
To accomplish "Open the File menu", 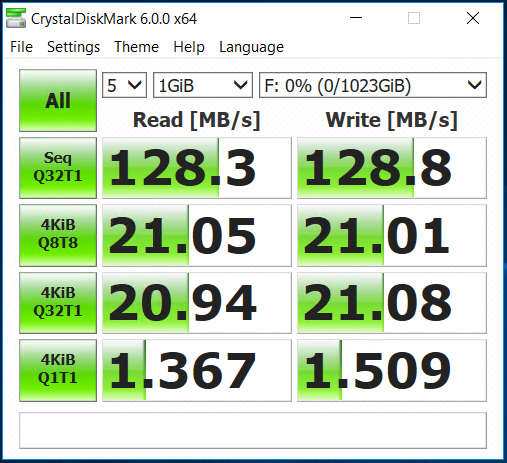I will [x=21, y=47].
